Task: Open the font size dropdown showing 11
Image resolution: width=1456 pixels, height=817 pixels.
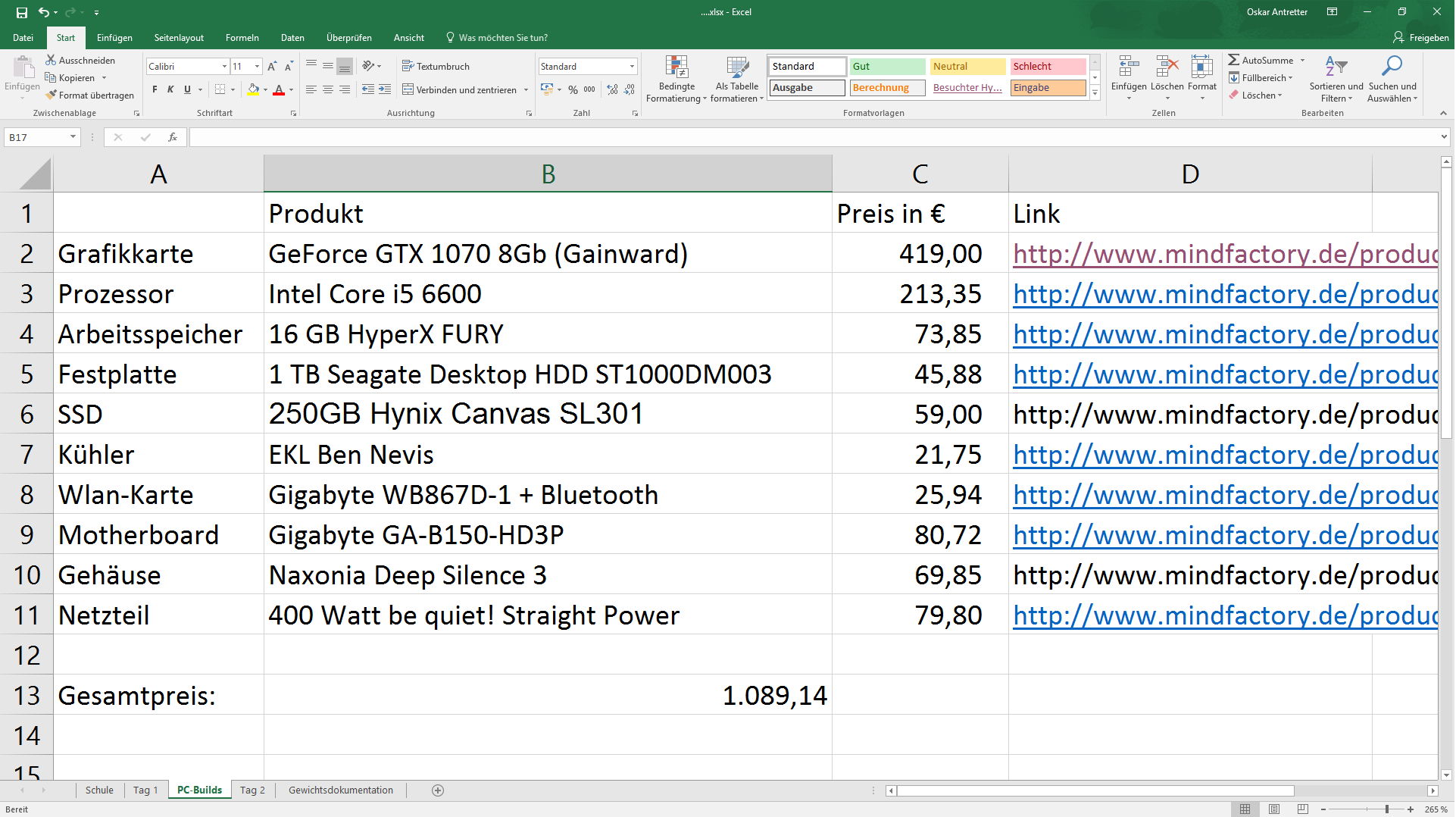Action: 258,67
